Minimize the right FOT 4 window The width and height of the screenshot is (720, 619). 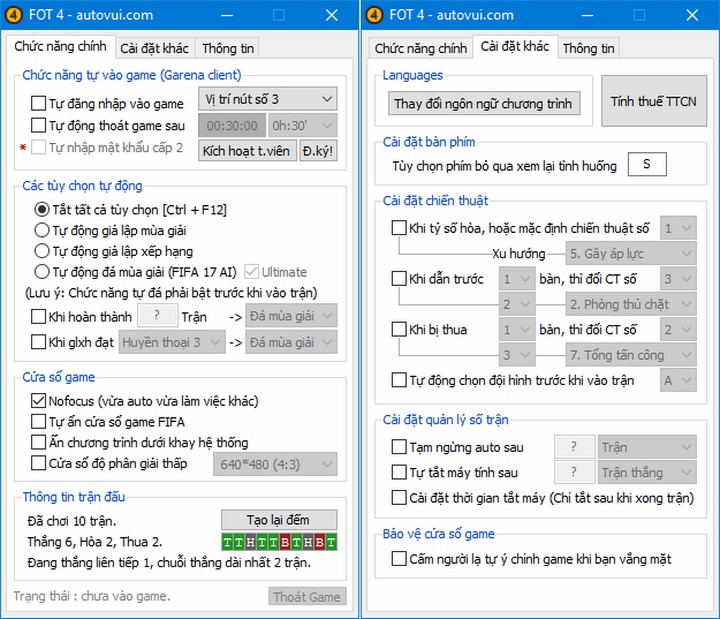(587, 15)
